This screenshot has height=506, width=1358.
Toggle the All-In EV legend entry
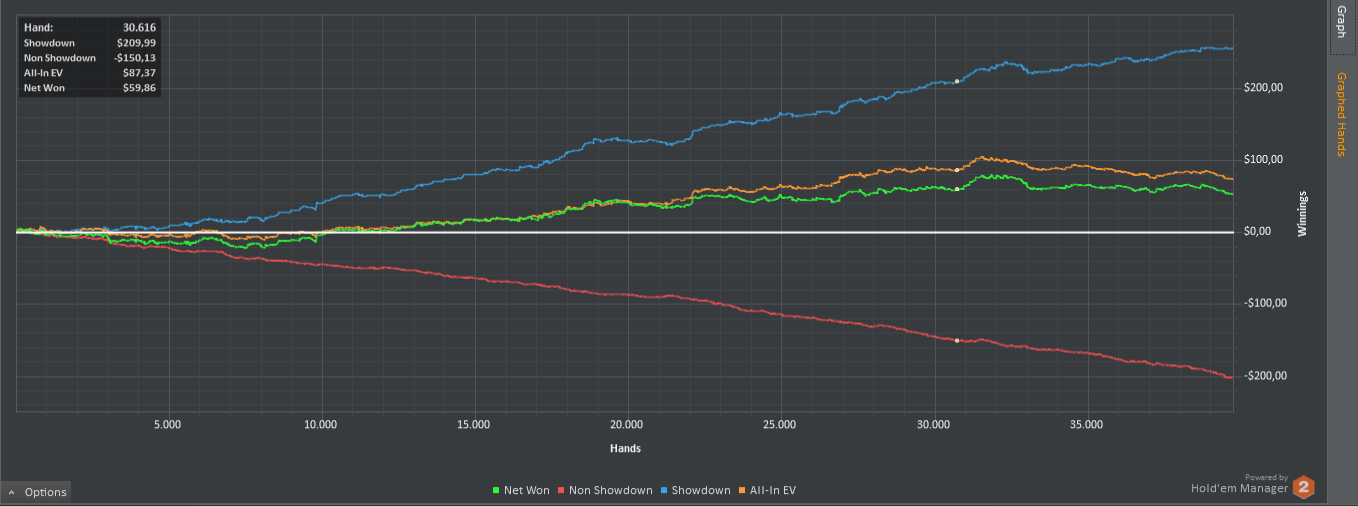pyautogui.click(x=767, y=490)
